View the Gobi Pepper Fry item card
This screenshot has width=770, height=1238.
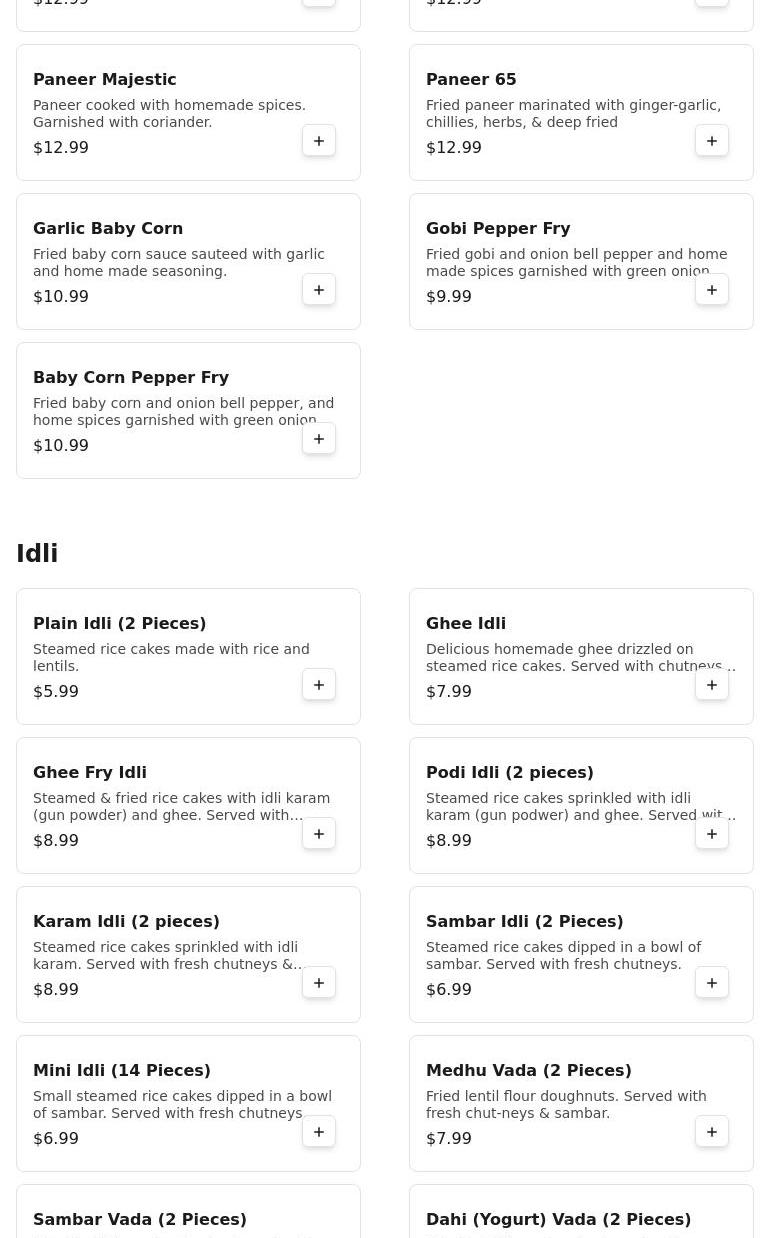pyautogui.click(x=581, y=261)
